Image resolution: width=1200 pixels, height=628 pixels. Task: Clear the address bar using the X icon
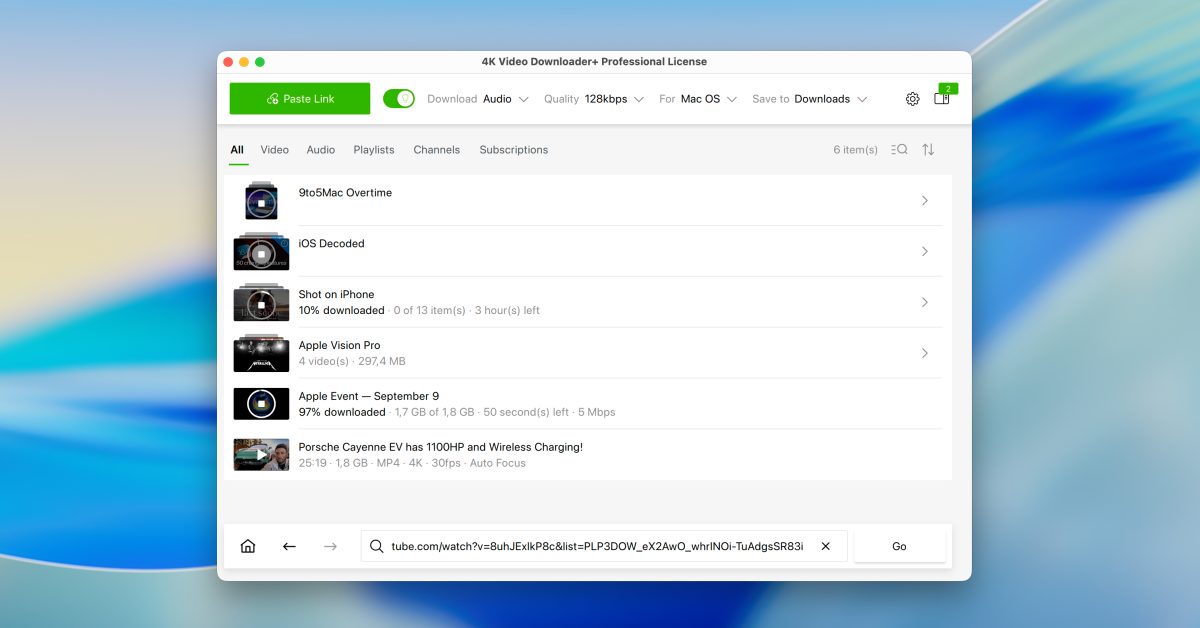(825, 546)
